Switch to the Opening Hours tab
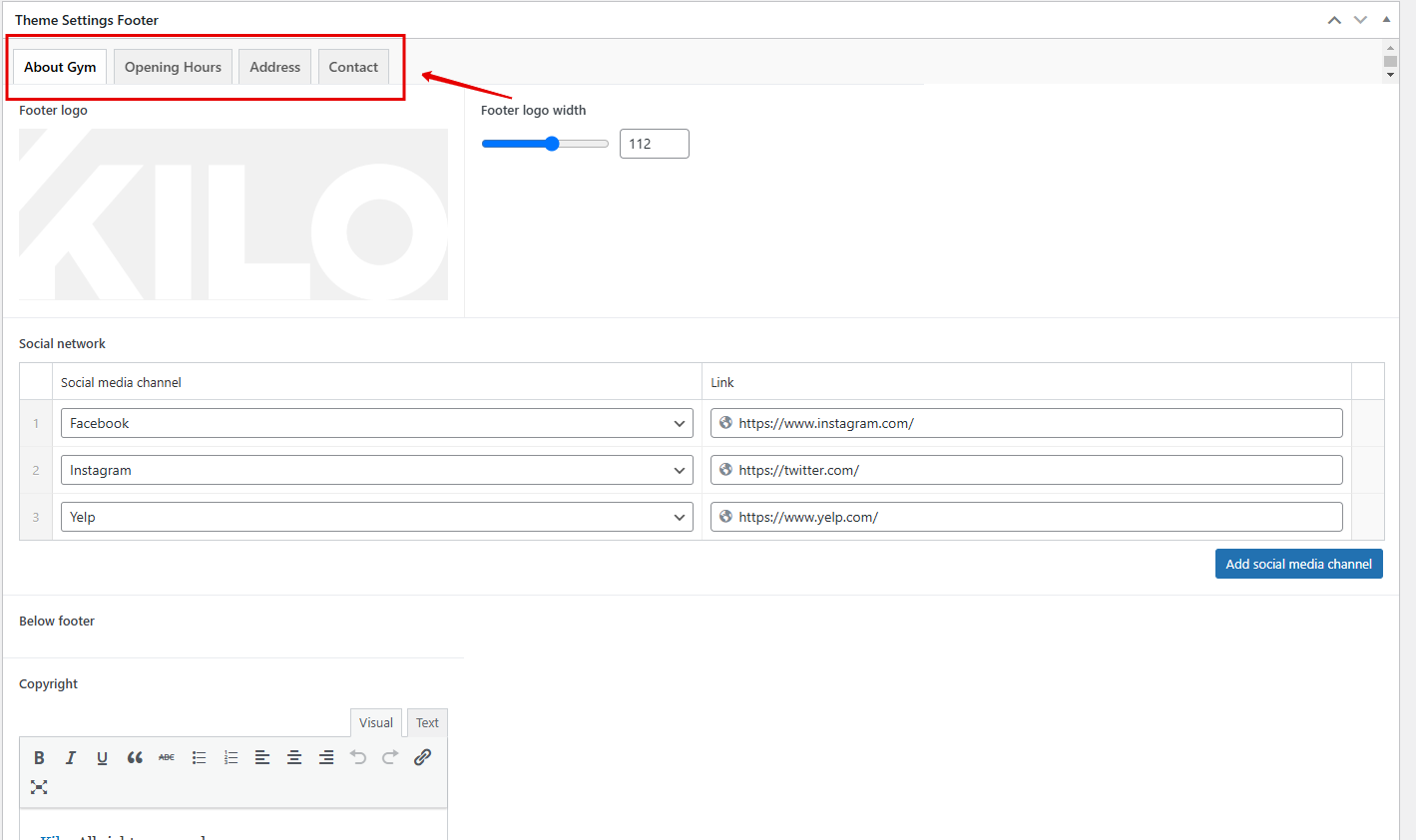Viewport: 1416px width, 840px height. [173, 67]
